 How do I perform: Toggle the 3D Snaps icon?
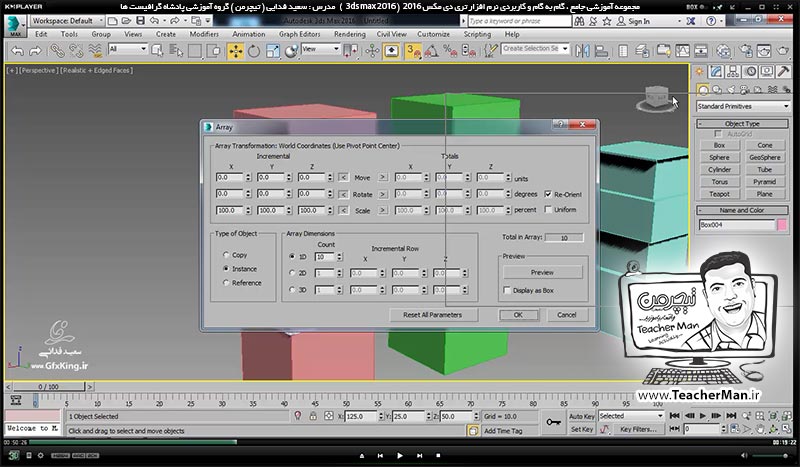[x=413, y=51]
